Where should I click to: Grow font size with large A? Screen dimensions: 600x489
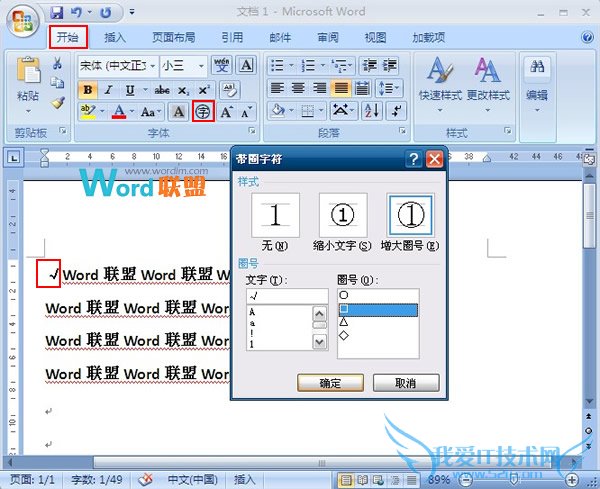pyautogui.click(x=227, y=112)
